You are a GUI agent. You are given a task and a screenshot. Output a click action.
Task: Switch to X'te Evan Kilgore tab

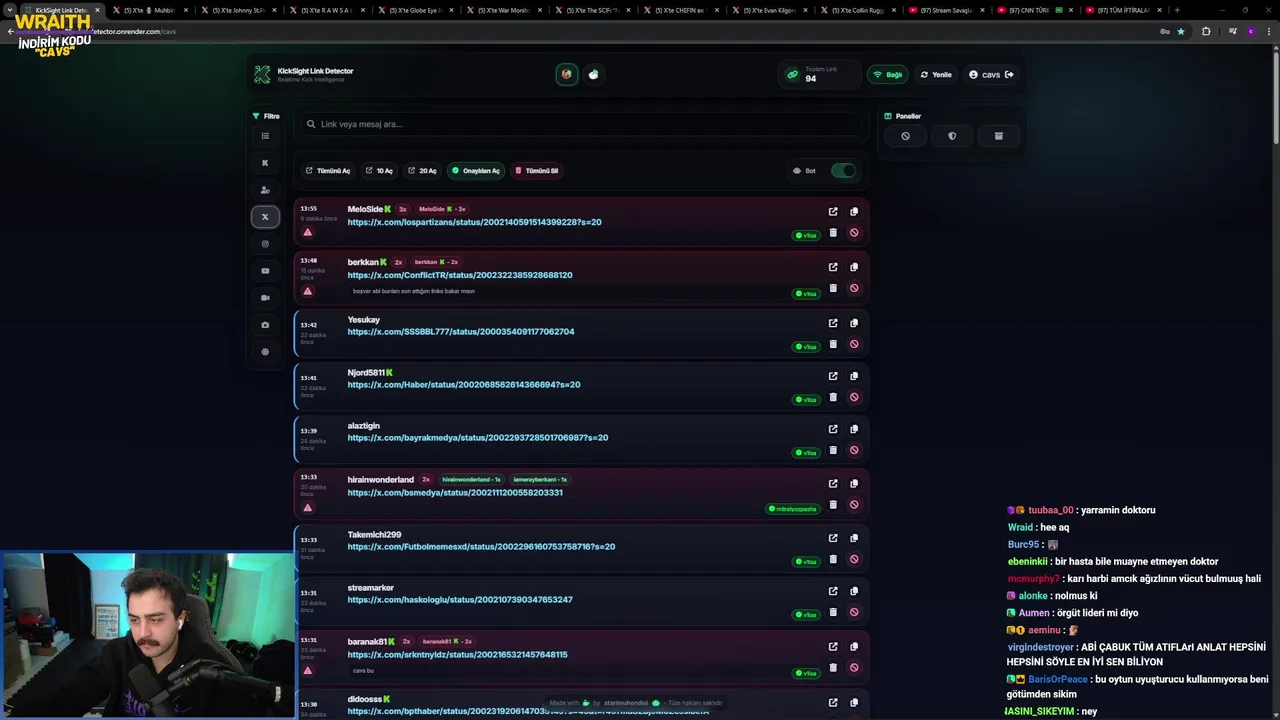(770, 10)
